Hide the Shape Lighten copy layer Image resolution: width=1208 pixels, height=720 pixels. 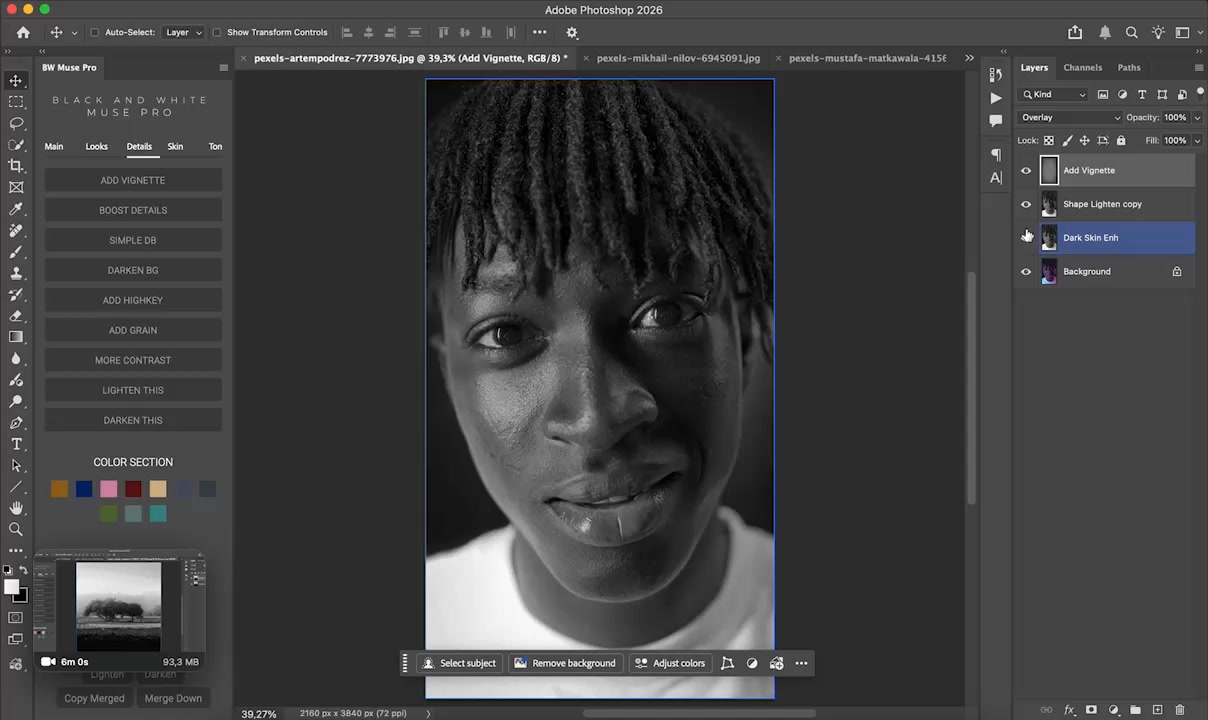[1026, 205]
